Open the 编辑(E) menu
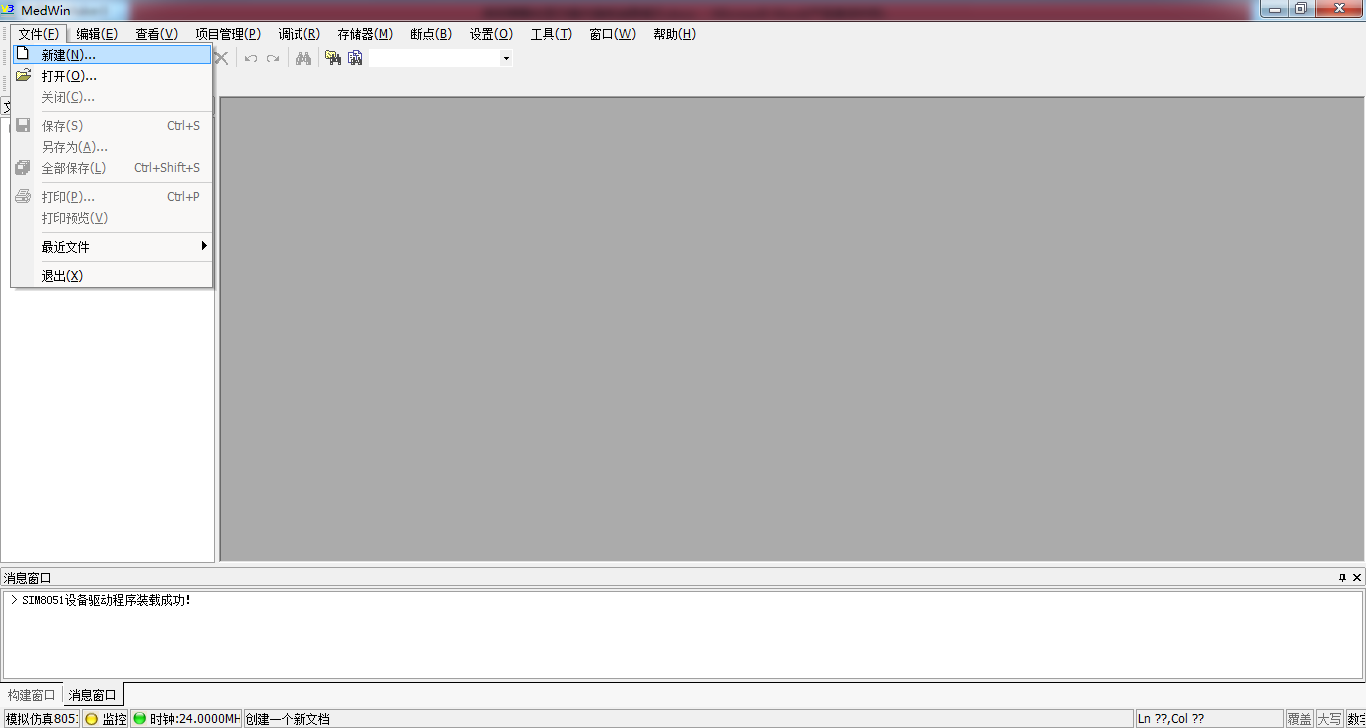The height and width of the screenshot is (728, 1366). [97, 34]
